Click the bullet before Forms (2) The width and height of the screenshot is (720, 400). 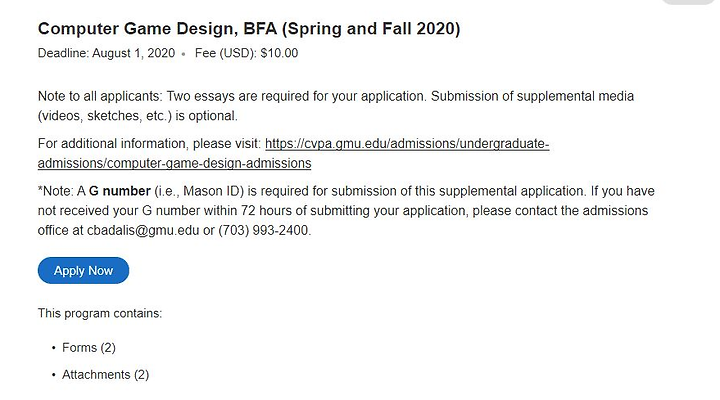(53, 348)
